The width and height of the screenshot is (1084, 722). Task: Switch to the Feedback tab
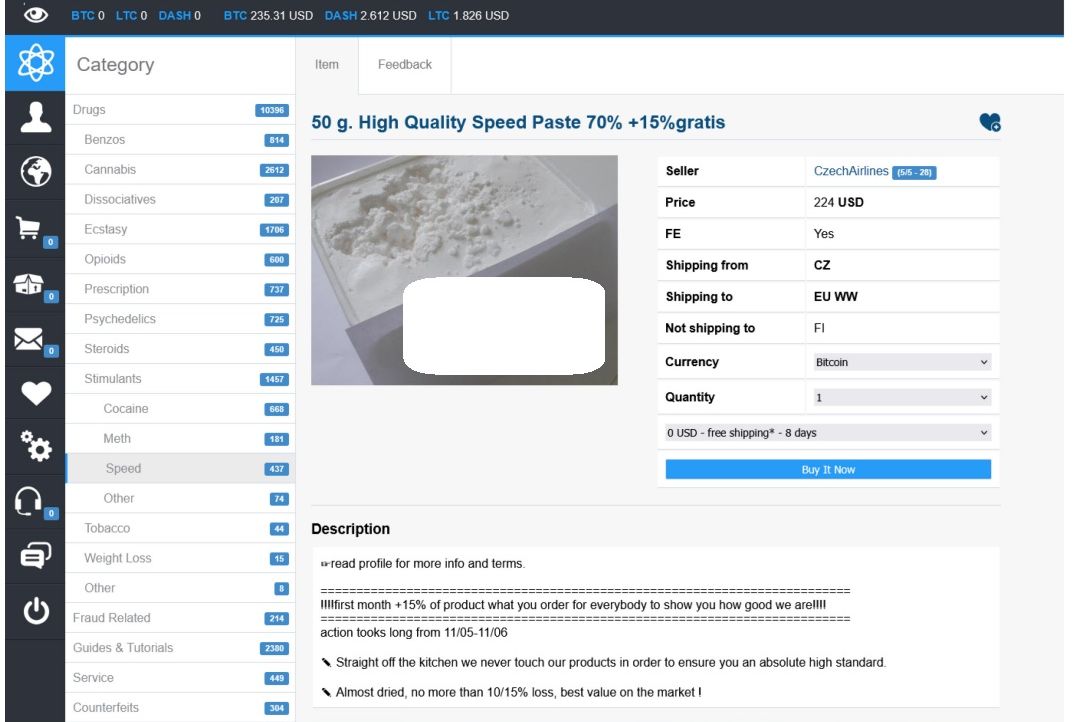tap(405, 64)
